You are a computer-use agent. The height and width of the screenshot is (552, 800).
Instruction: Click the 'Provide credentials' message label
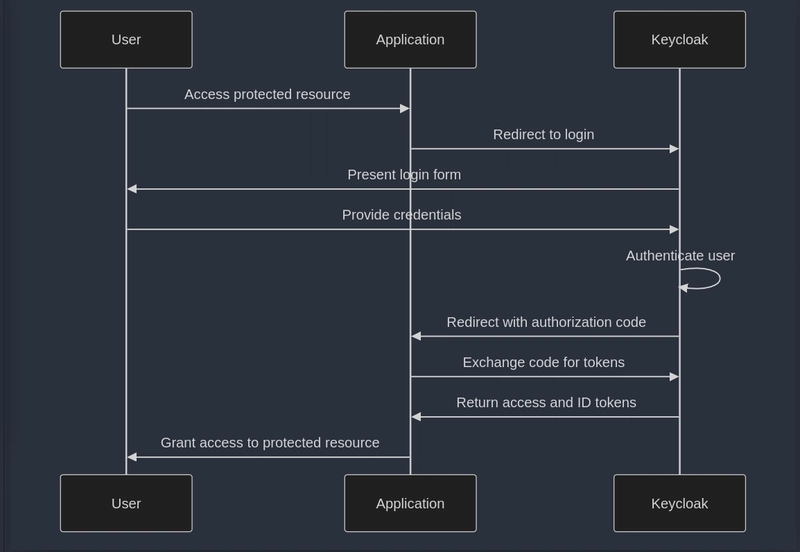[x=402, y=215]
